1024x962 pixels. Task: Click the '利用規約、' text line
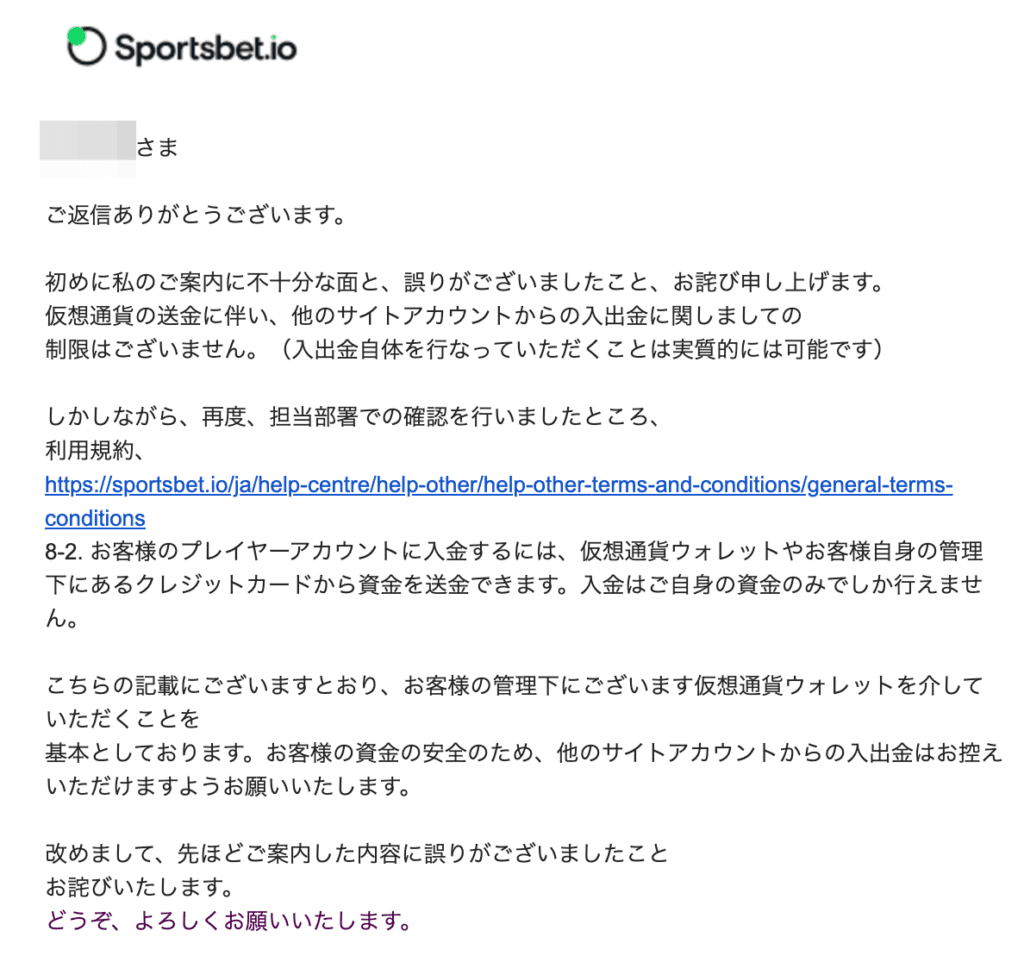pos(95,451)
